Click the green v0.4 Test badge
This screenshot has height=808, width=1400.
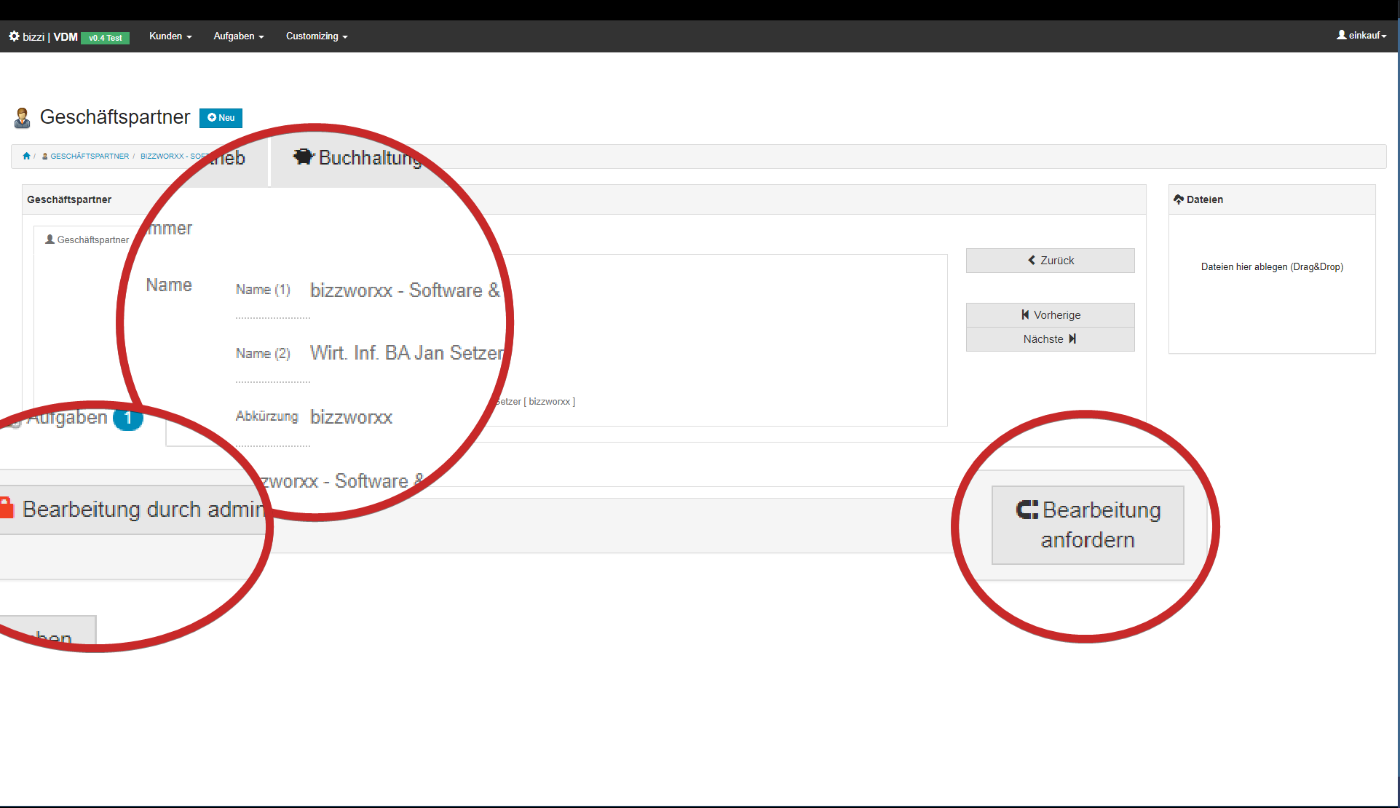tap(105, 38)
